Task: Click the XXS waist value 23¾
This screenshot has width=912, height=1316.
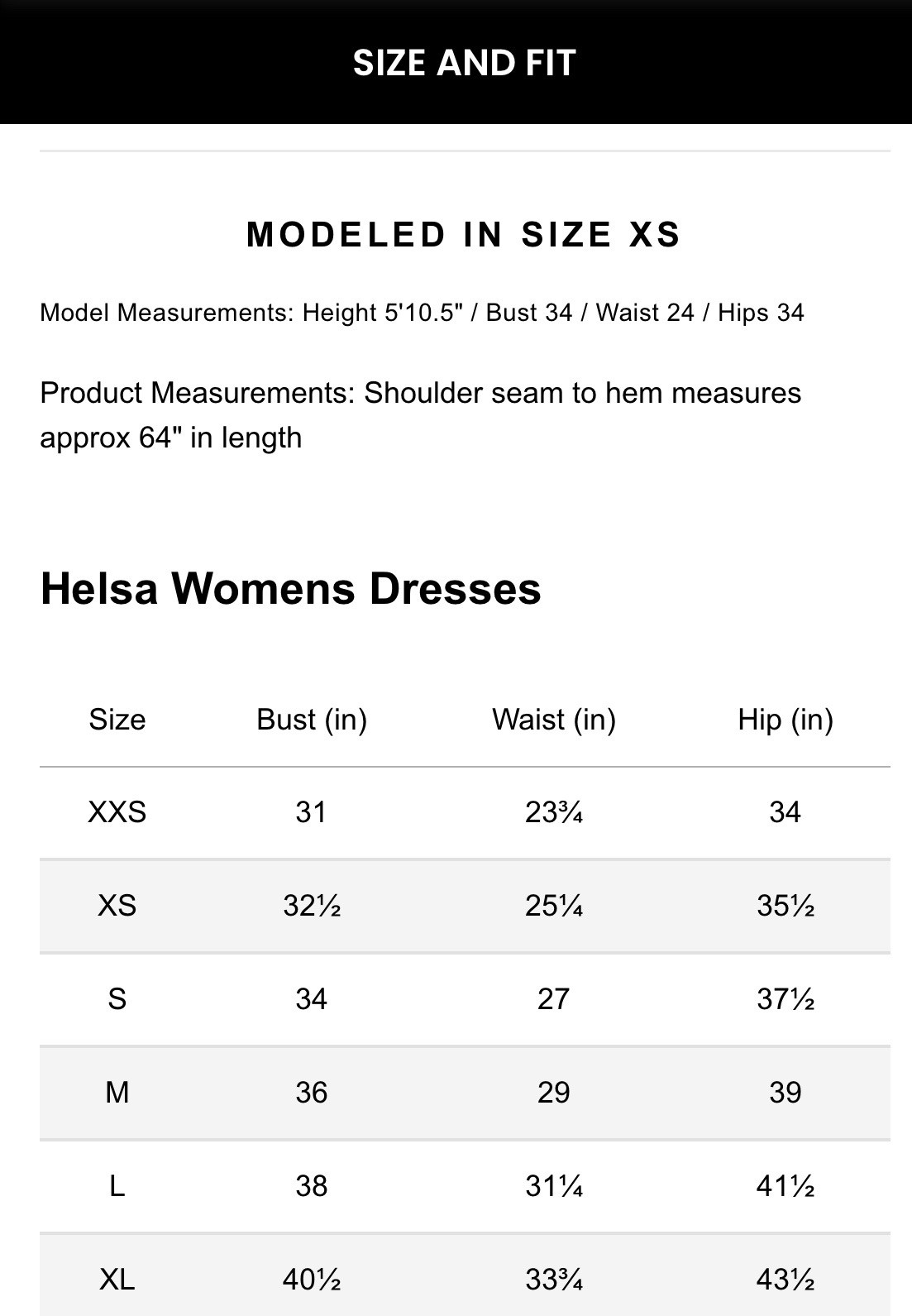Action: [554, 812]
